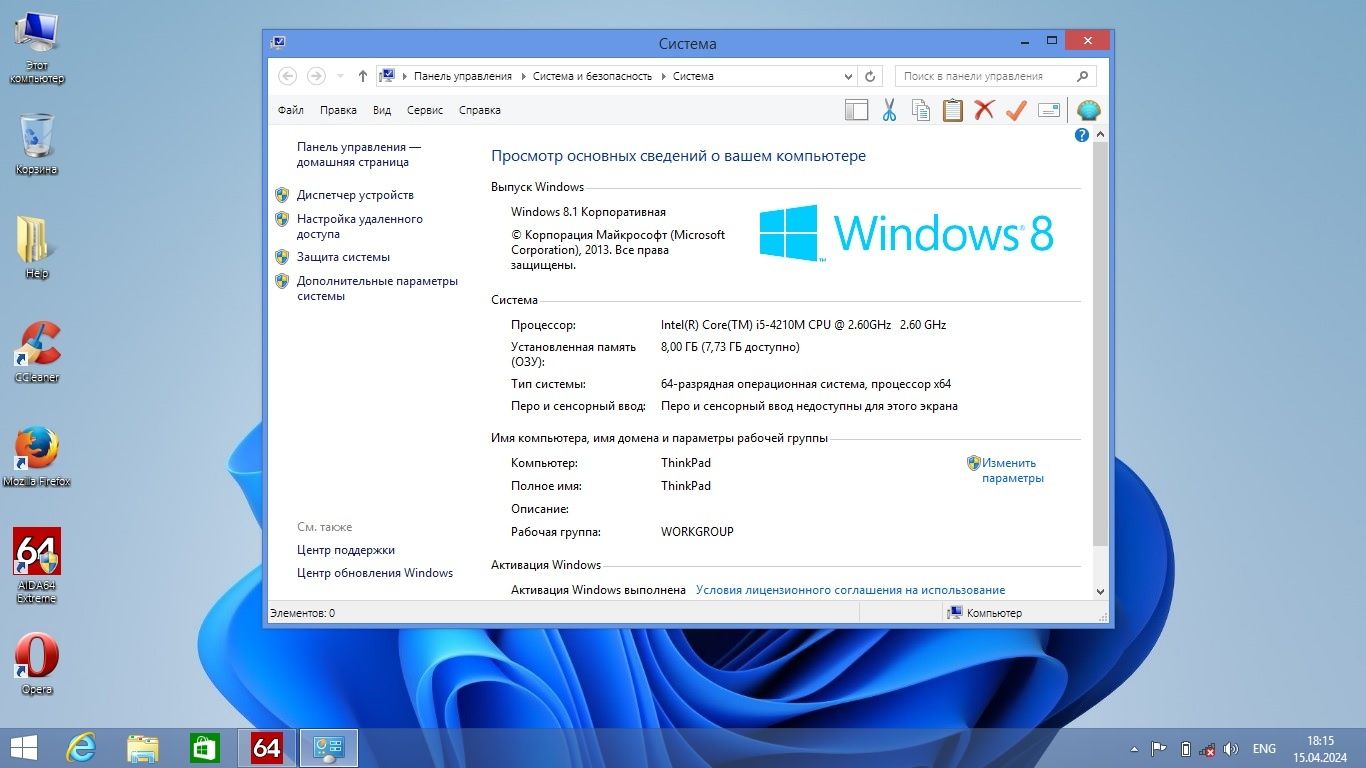Click the WORKGROUP text value
The height and width of the screenshot is (768, 1366).
(x=697, y=532)
